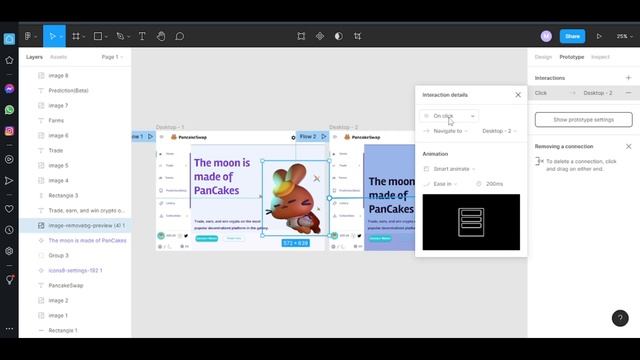
Task: Dismiss the Removing a connection tip
Action: coord(629,146)
